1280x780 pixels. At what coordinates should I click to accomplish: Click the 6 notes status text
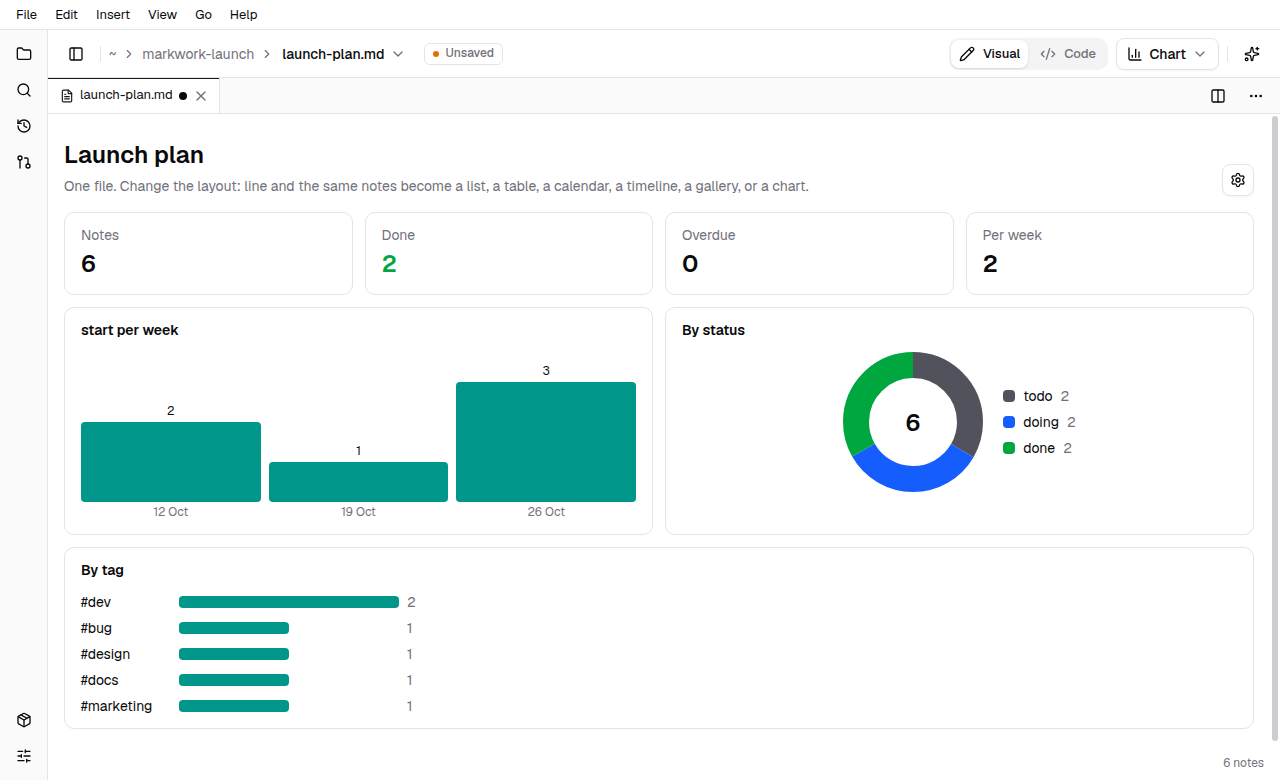[x=1243, y=763]
